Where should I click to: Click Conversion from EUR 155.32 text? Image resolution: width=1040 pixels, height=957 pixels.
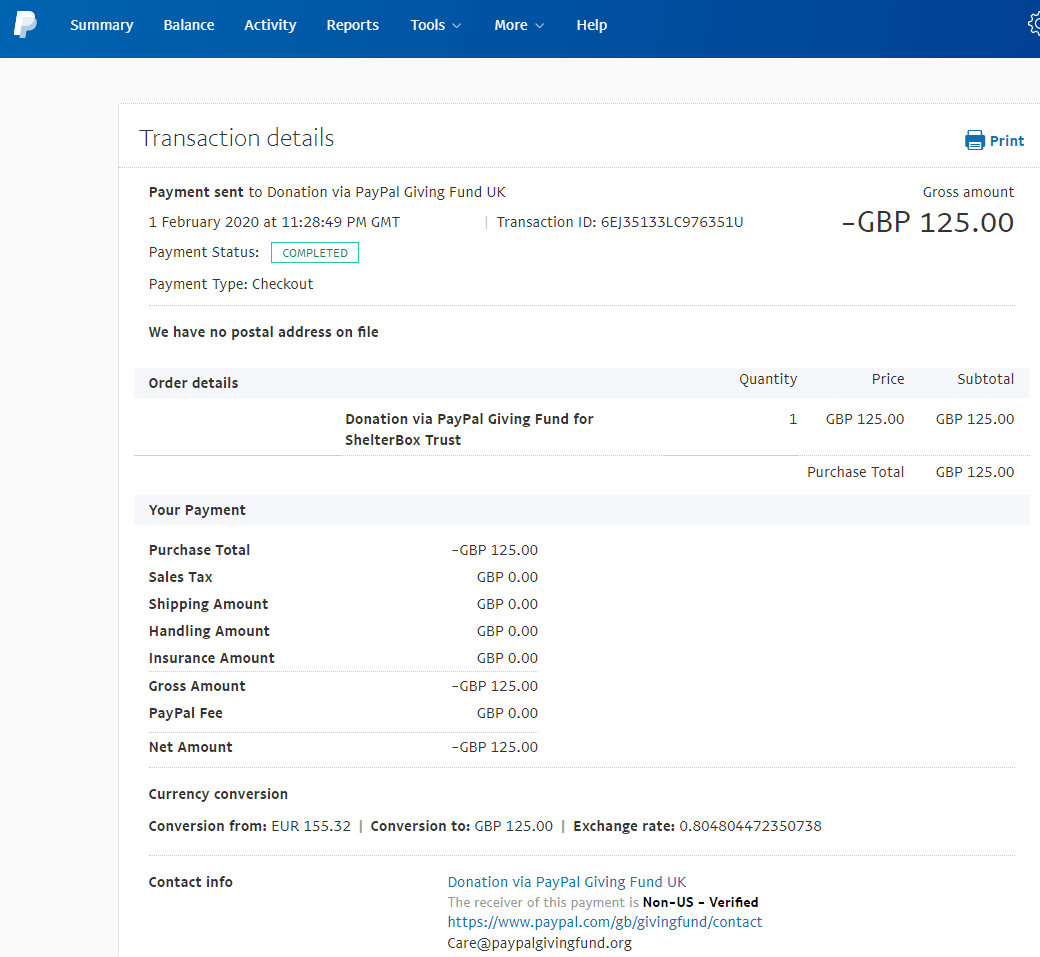(x=249, y=826)
